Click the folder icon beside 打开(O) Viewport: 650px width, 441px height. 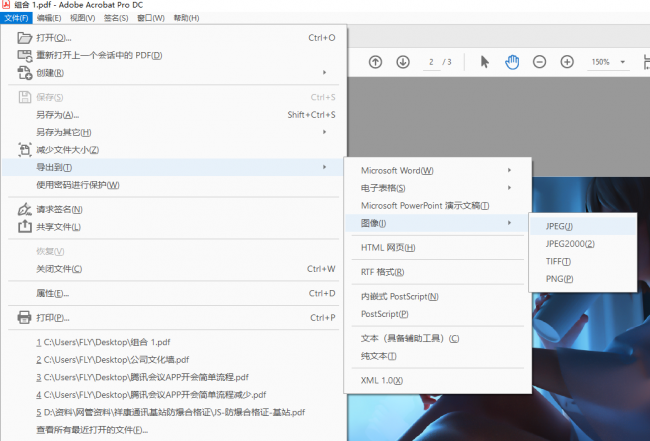[x=24, y=38]
